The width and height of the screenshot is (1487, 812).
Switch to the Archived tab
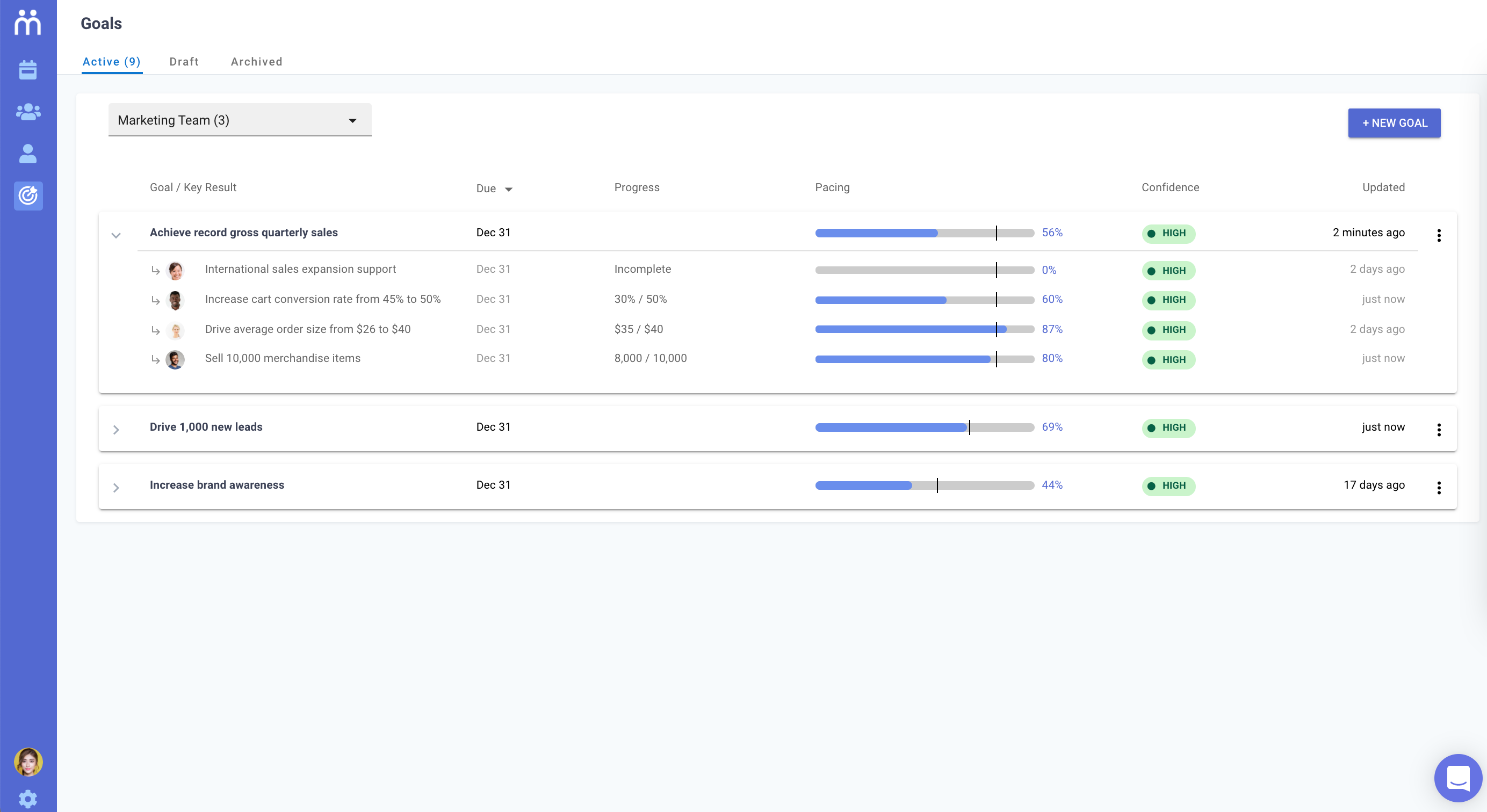click(256, 62)
